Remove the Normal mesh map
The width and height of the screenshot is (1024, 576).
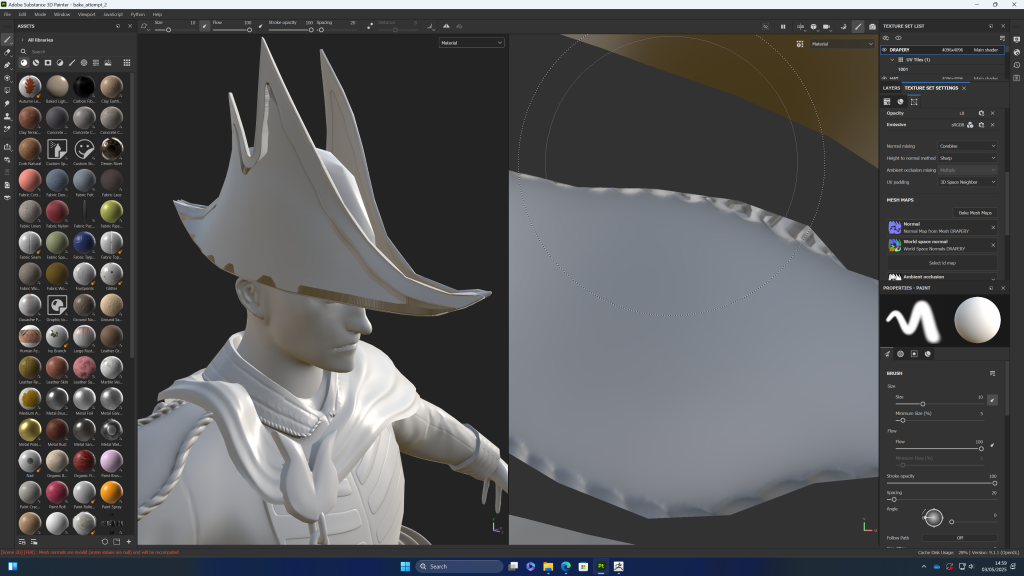pos(992,227)
